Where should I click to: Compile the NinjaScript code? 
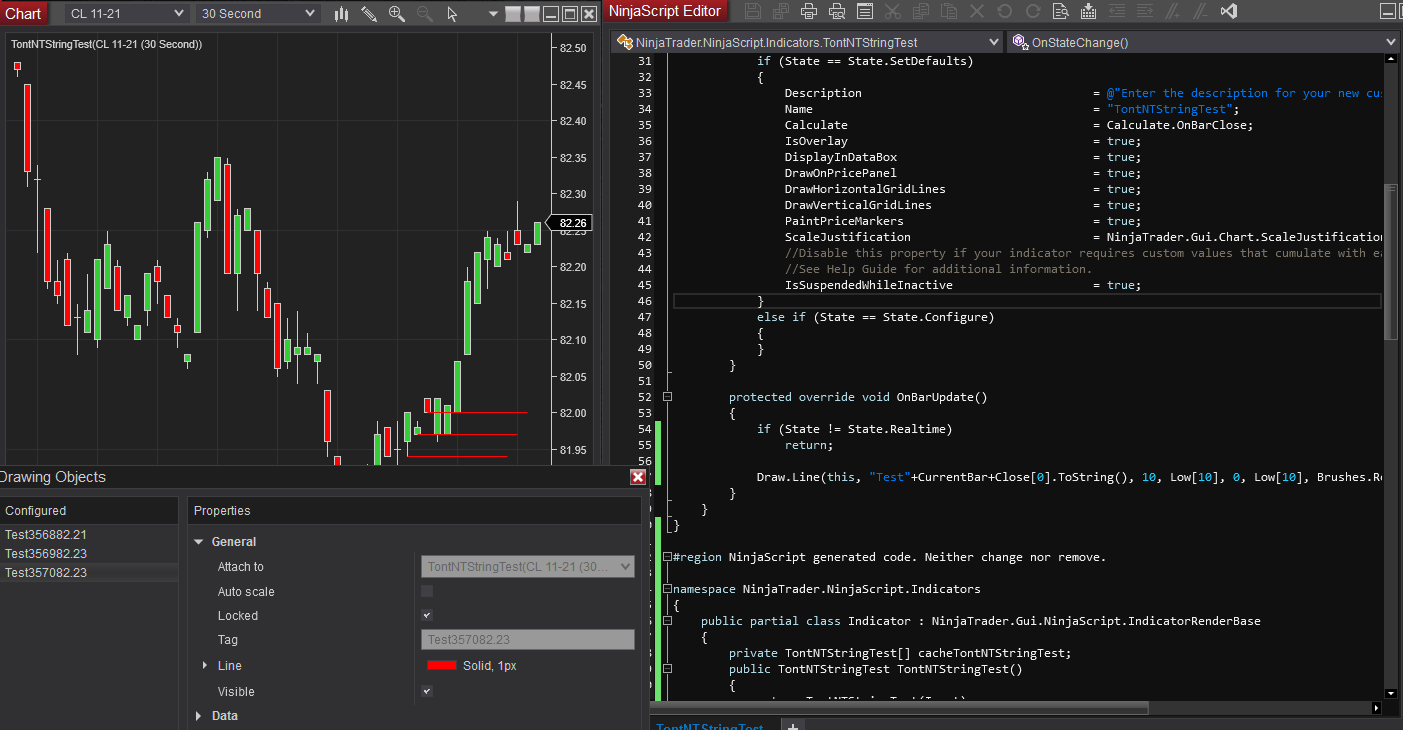(1089, 11)
